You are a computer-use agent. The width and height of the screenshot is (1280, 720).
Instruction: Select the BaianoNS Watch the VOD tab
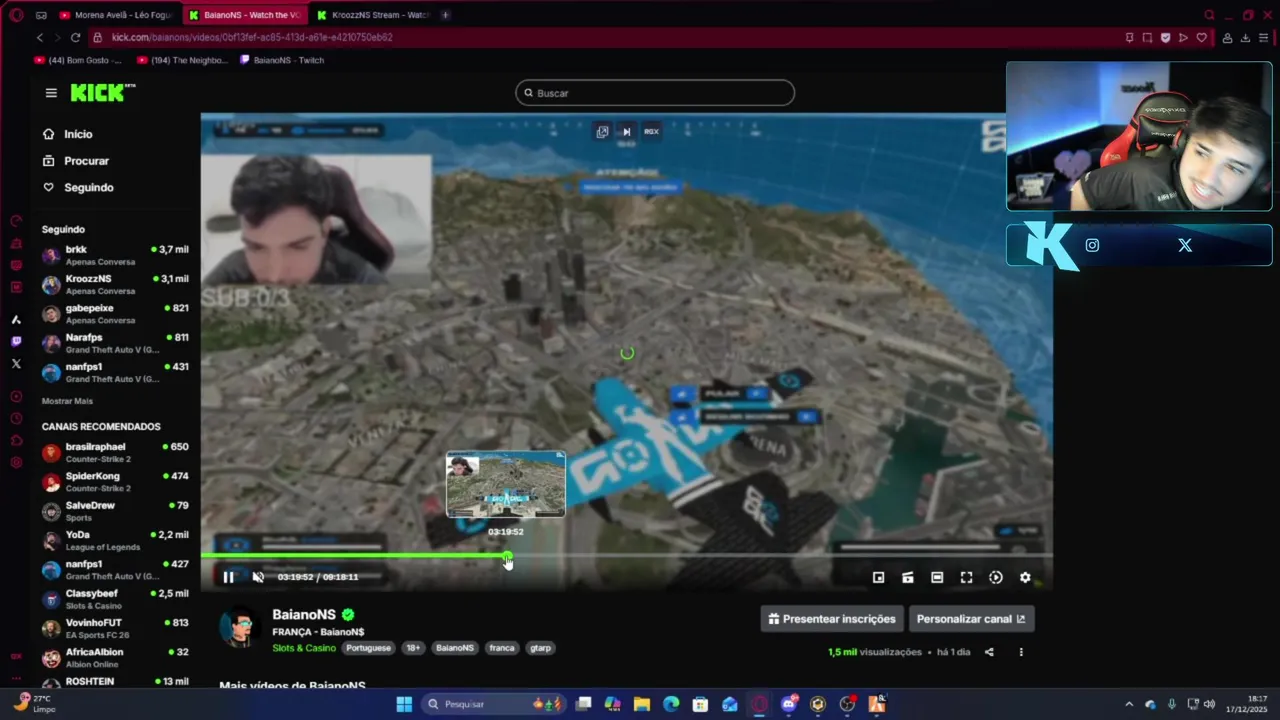(244, 15)
